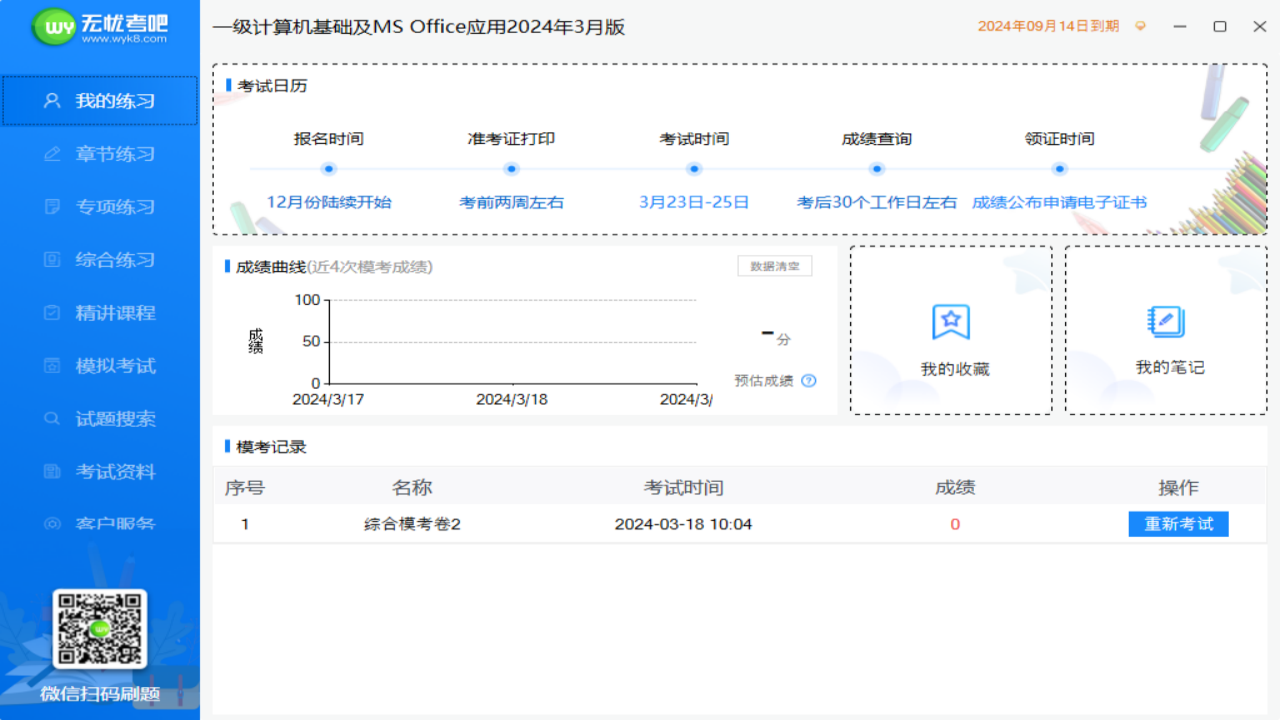Open the 我的笔记 notebook icon
This screenshot has height=720, width=1280.
pyautogui.click(x=1165, y=322)
